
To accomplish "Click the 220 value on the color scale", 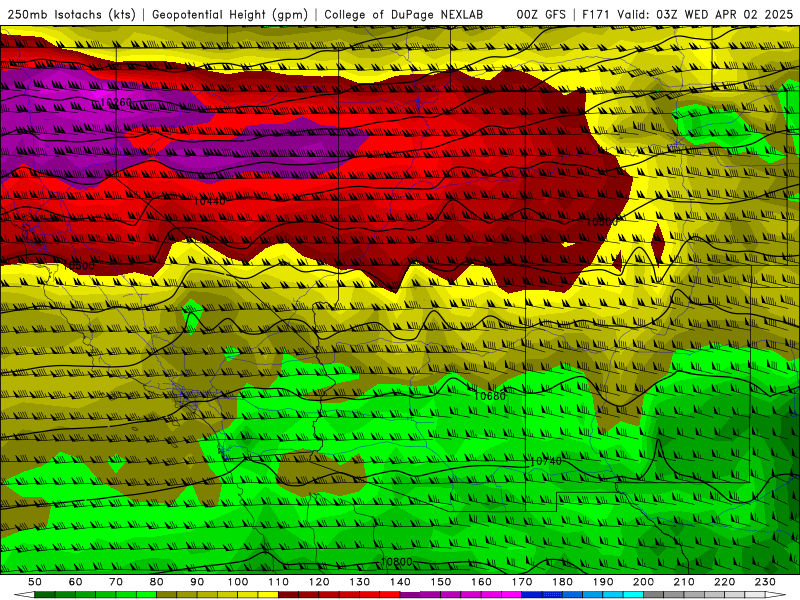I will pos(724,582).
